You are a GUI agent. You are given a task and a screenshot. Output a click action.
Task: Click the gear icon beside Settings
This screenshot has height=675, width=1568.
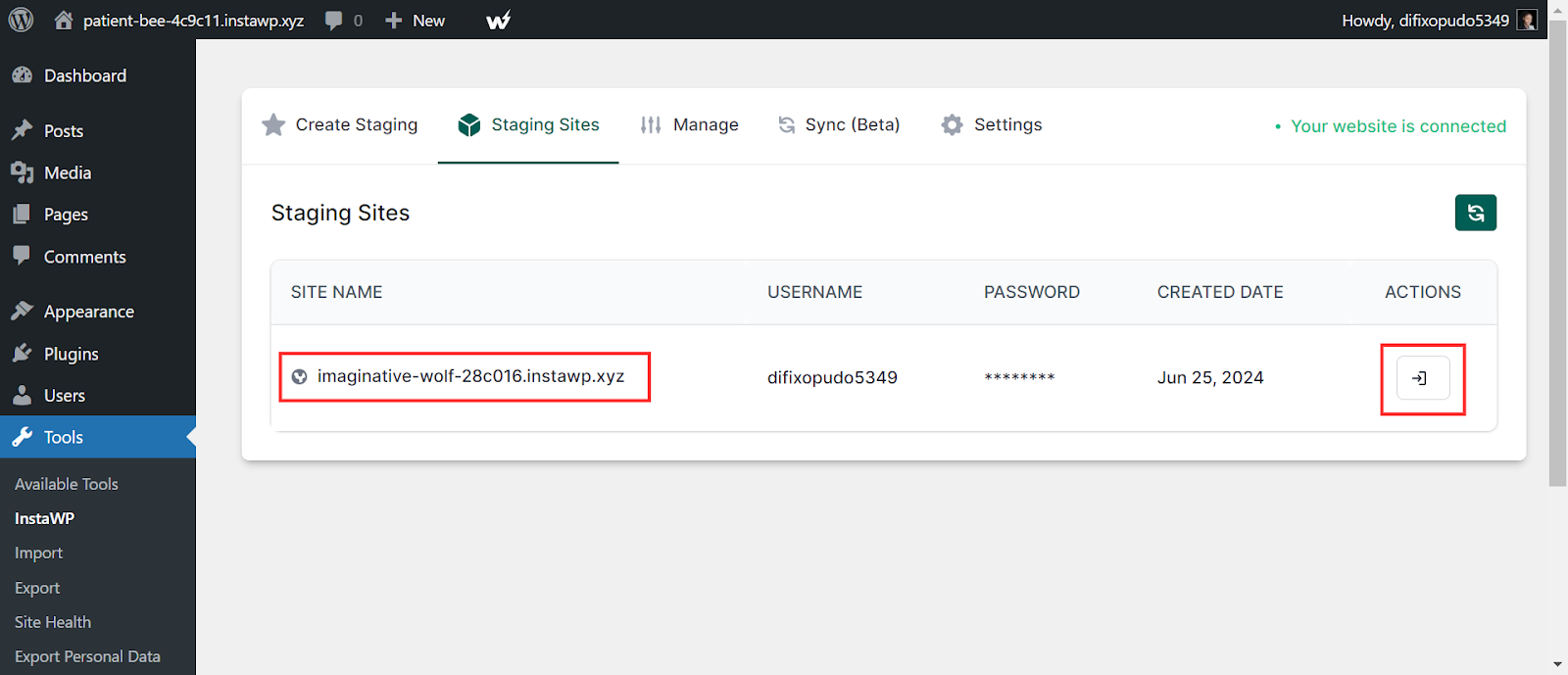(952, 124)
